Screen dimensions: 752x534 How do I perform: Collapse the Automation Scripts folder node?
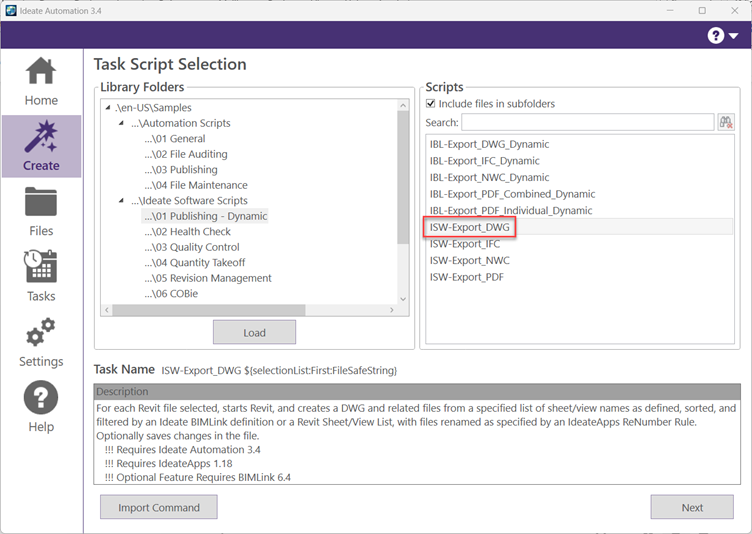[121, 123]
